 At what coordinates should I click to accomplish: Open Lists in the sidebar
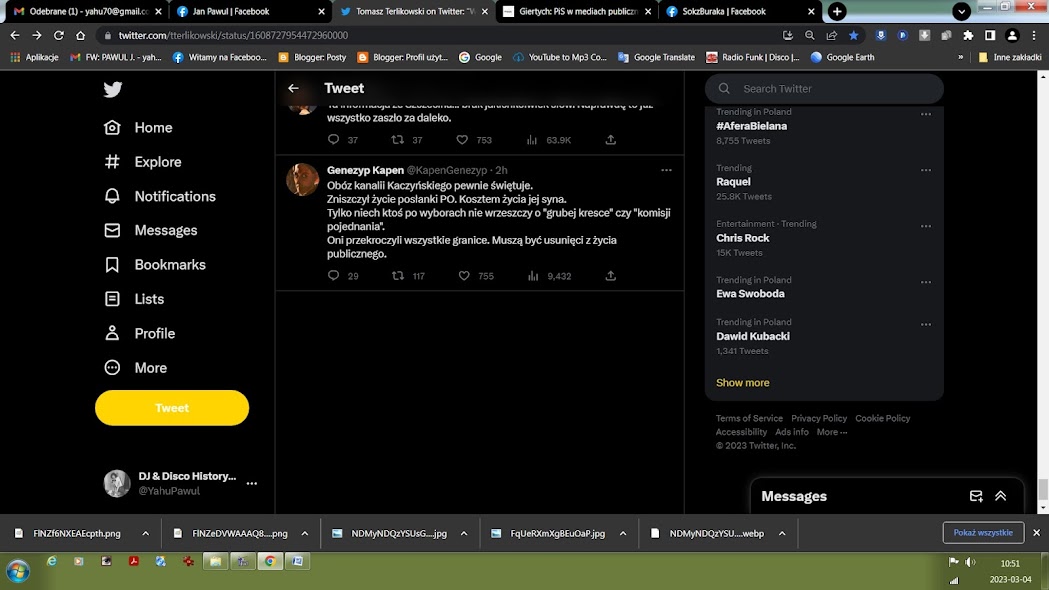(134, 299)
